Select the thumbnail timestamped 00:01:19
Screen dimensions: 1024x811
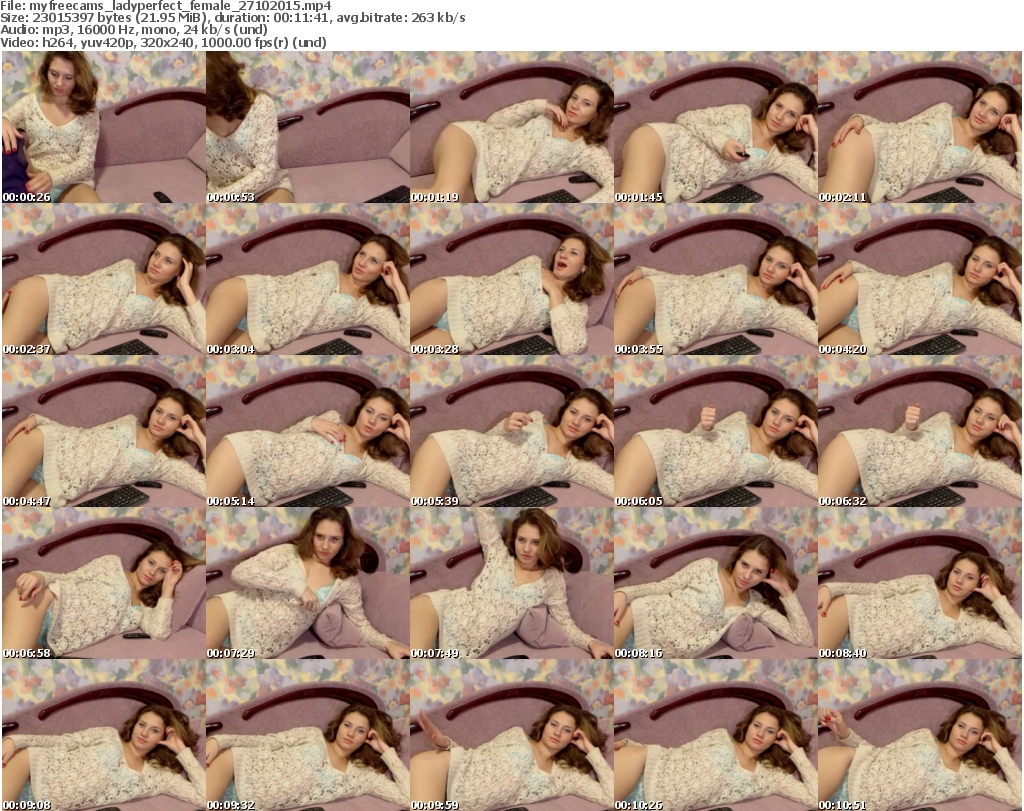[511, 127]
